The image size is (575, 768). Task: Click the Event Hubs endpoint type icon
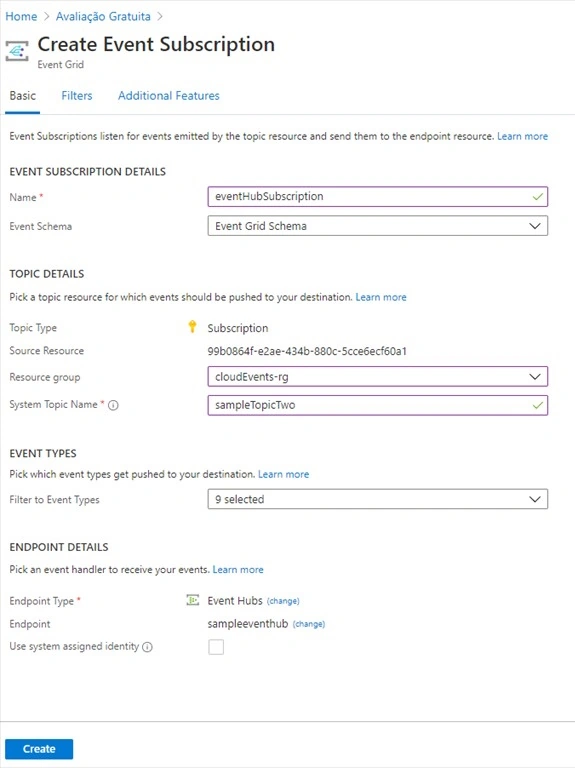point(192,600)
